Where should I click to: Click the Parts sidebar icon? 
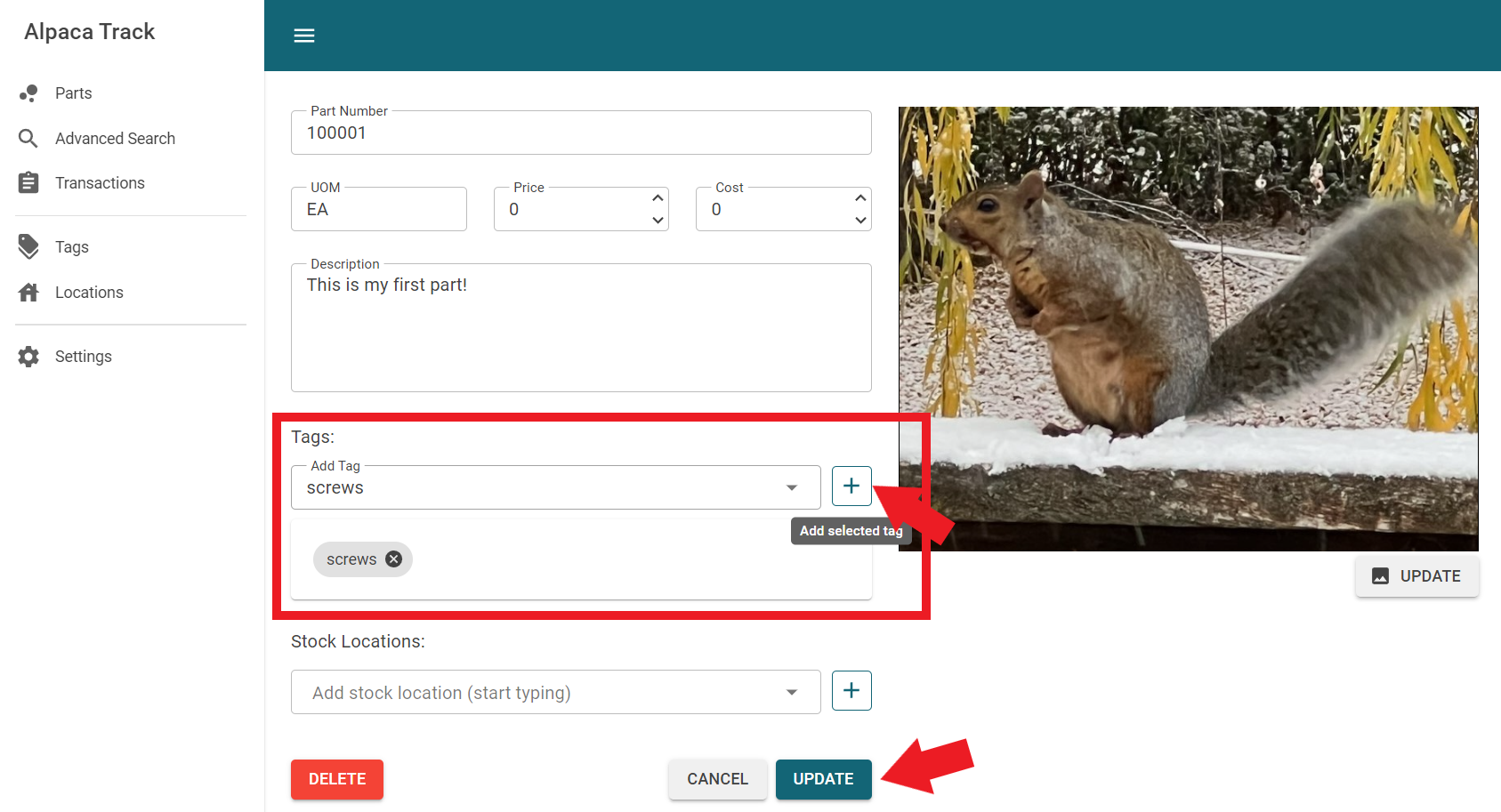tap(28, 93)
